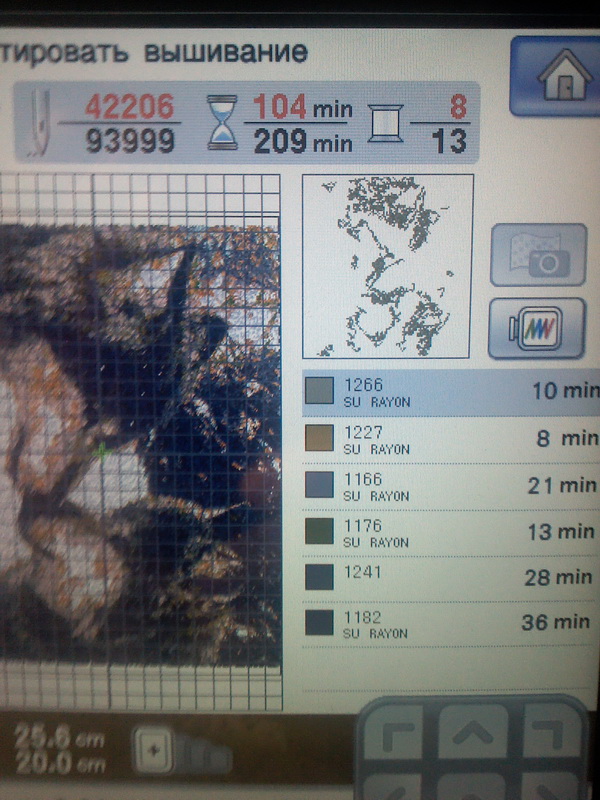Click the 8 min duration
The height and width of the screenshot is (800, 600).
567,438
